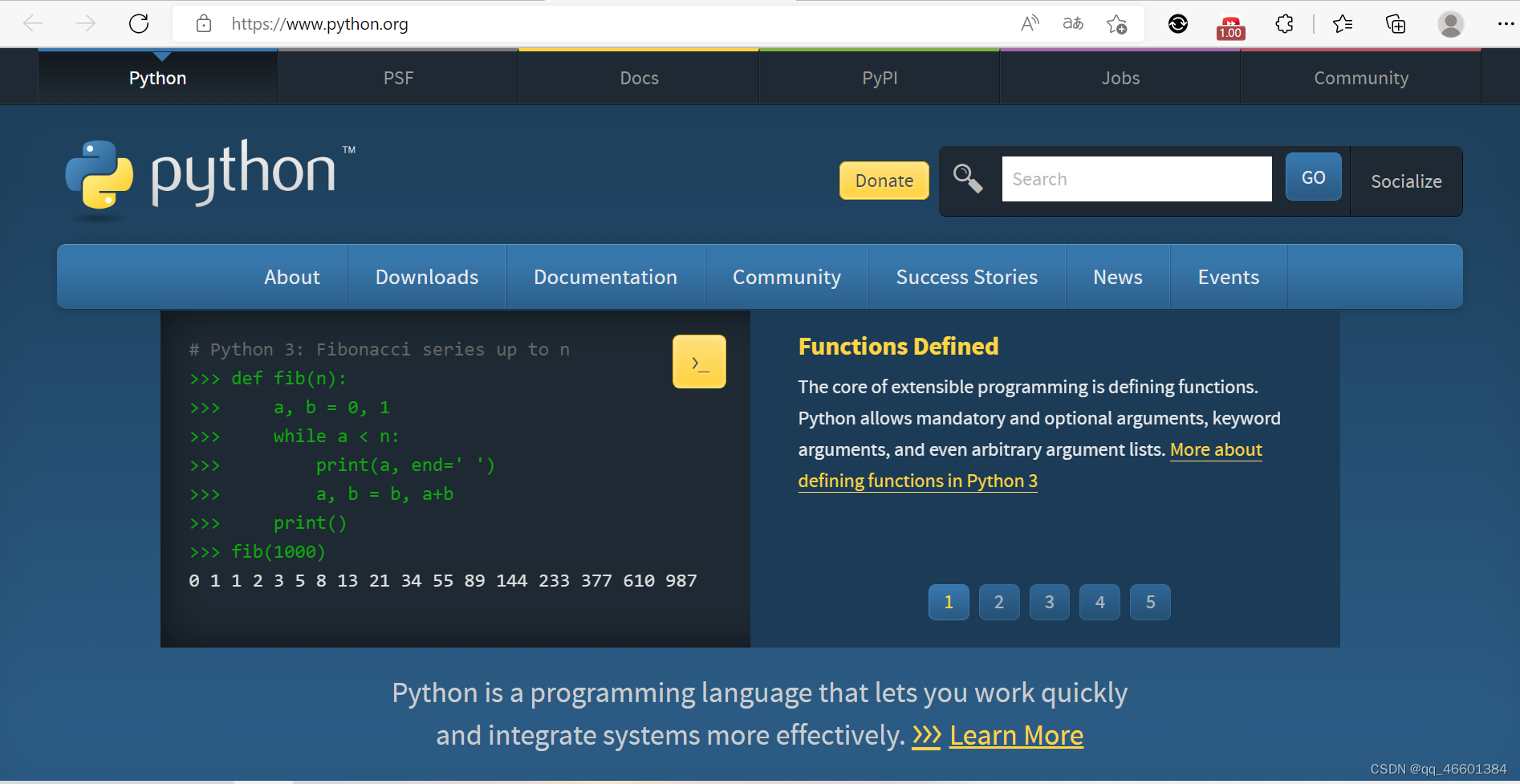Select the PyPI top tab
Image resolution: width=1520 pixels, height=784 pixels.
(880, 78)
